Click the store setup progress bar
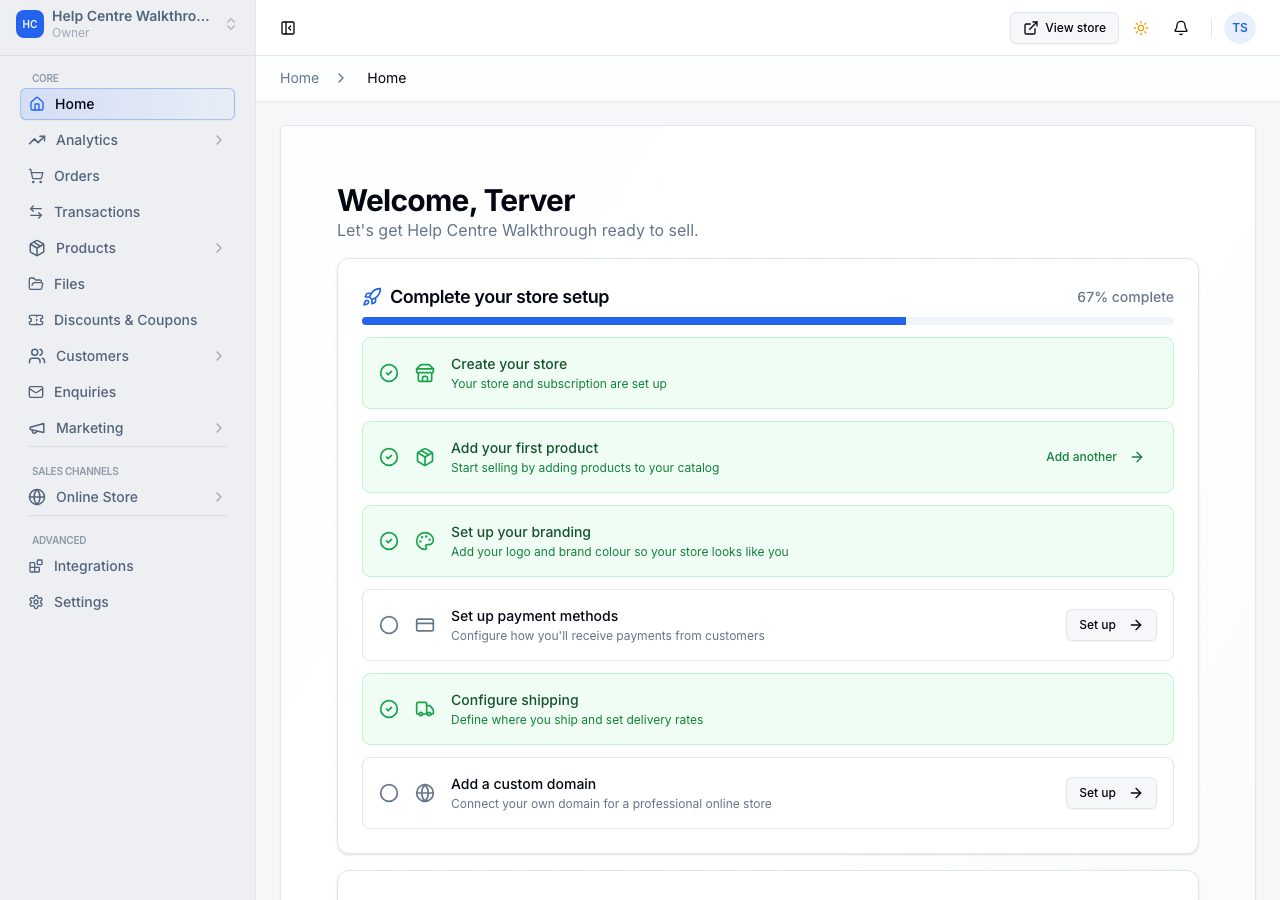 (x=768, y=321)
